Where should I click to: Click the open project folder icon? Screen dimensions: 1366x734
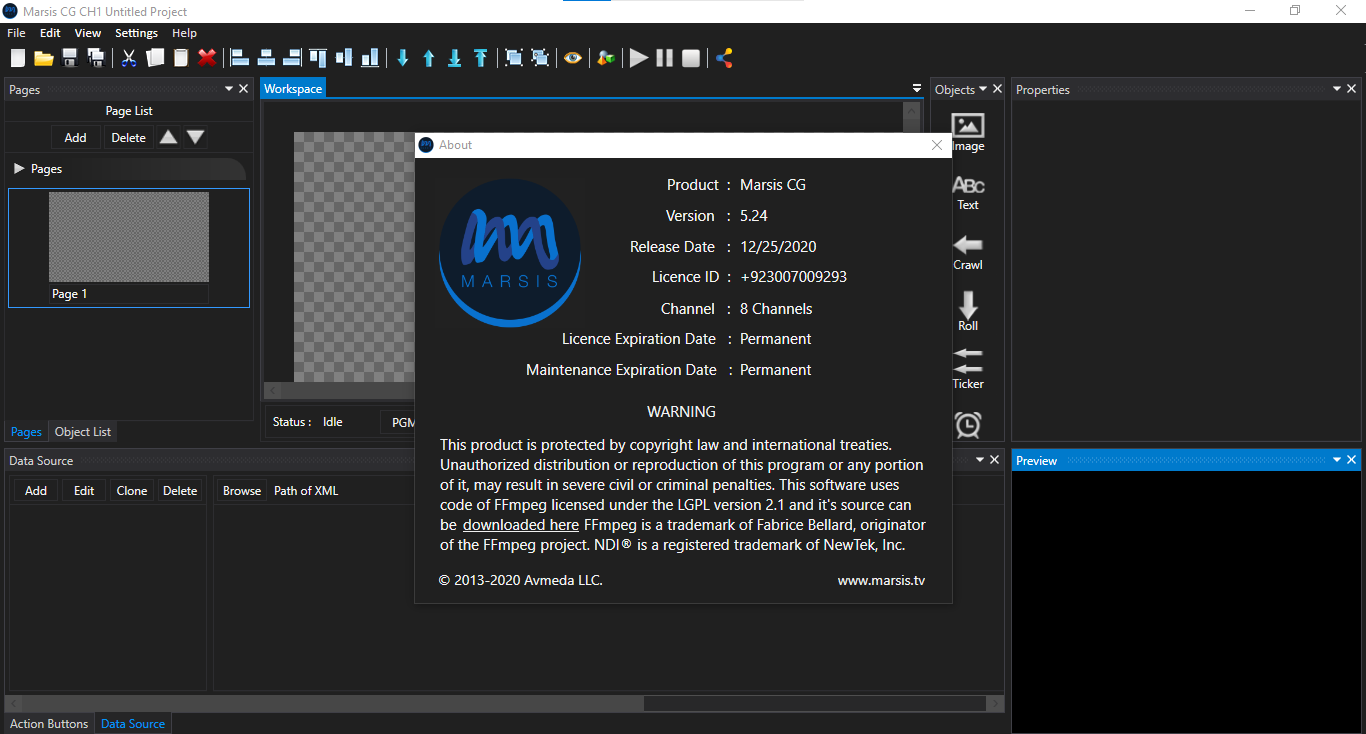[44, 58]
